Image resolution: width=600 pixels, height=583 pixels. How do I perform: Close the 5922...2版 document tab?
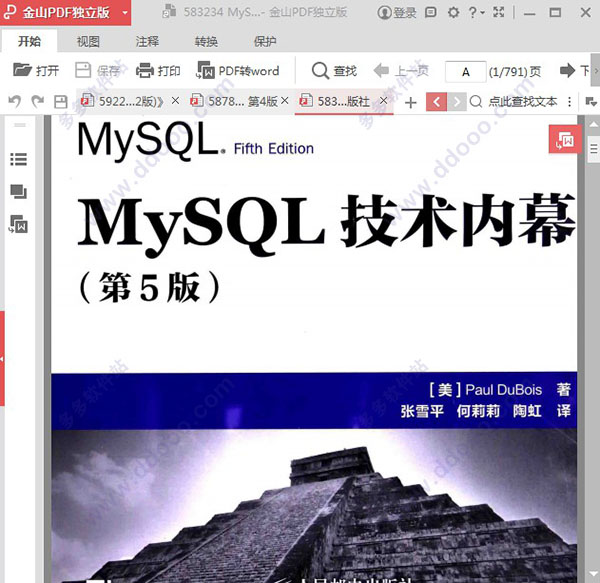(175, 101)
